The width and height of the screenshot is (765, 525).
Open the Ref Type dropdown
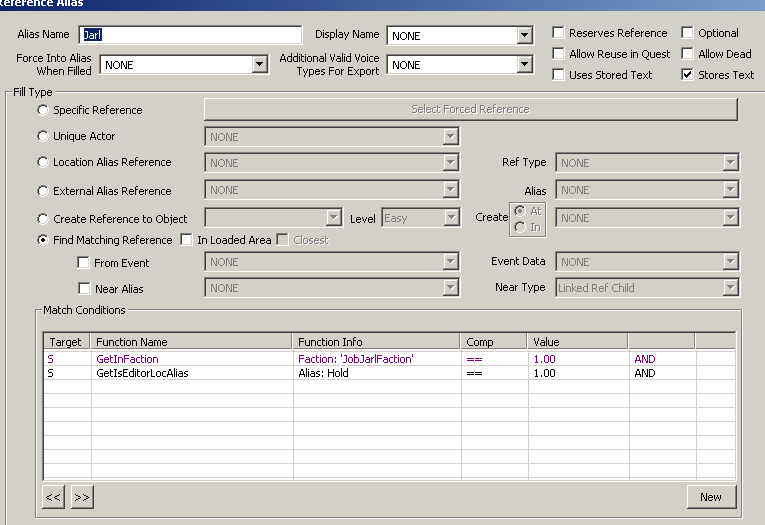tap(647, 163)
